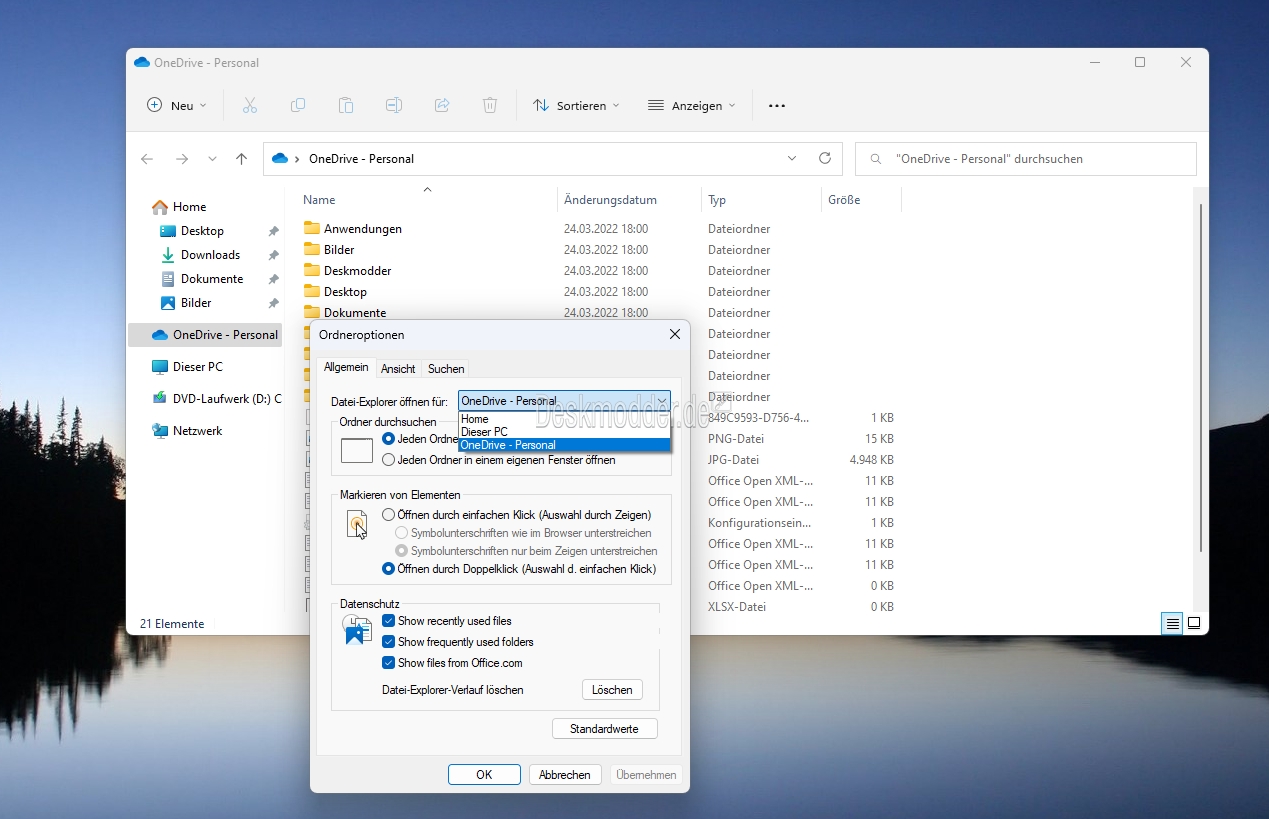The height and width of the screenshot is (819, 1269).
Task: Open the Sortieren dropdown
Action: pos(576,105)
